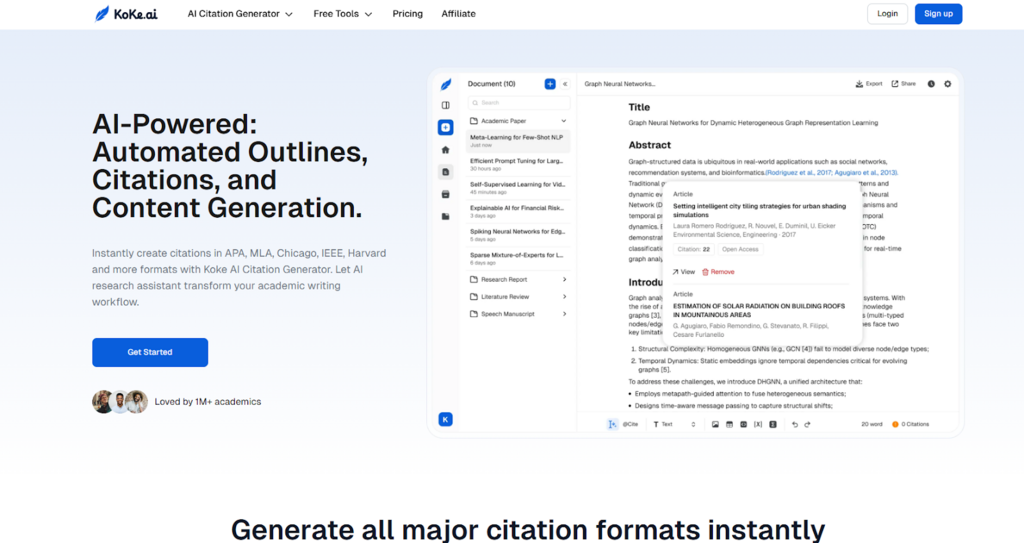Collapse the Document panel with double chevron

coord(565,84)
